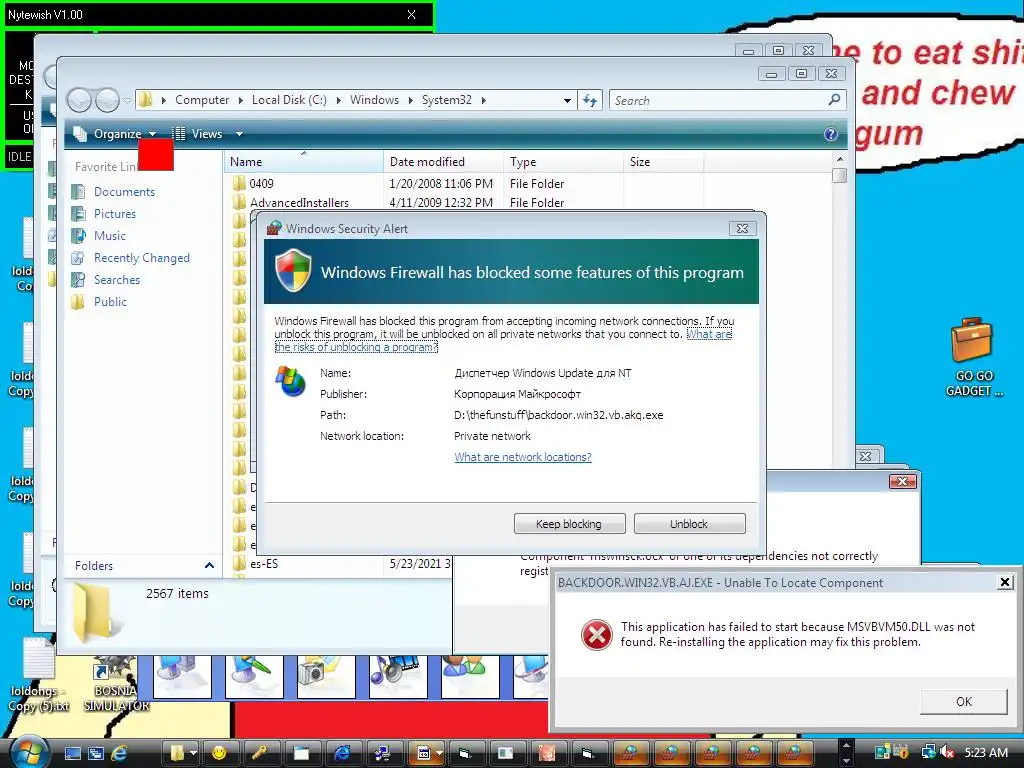Image resolution: width=1024 pixels, height=768 pixels.
Task: Click the network computers taskbar button
Action: [x=383, y=753]
